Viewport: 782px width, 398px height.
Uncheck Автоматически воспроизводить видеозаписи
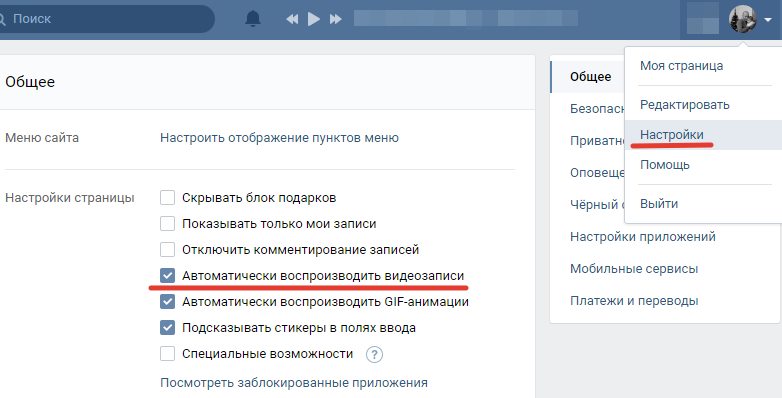tap(168, 275)
